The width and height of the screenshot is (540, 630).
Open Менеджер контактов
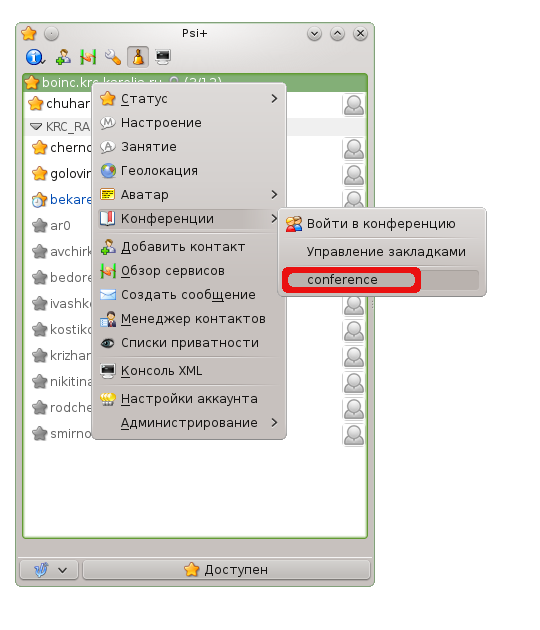[189, 319]
